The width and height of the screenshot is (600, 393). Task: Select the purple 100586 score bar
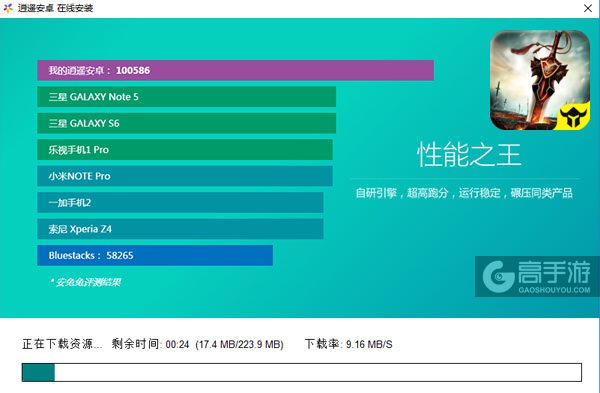(235, 70)
